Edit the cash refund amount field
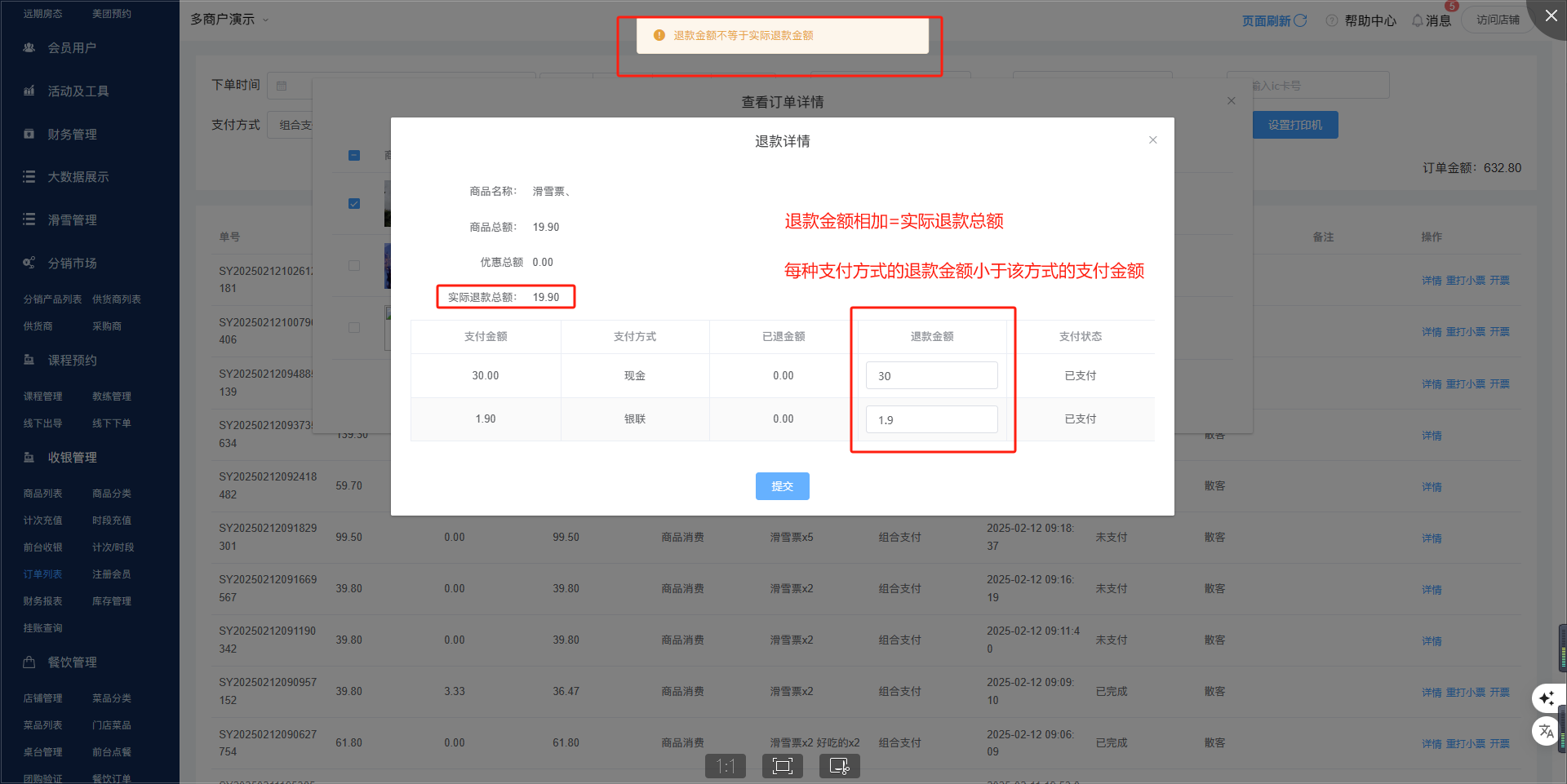 point(931,376)
